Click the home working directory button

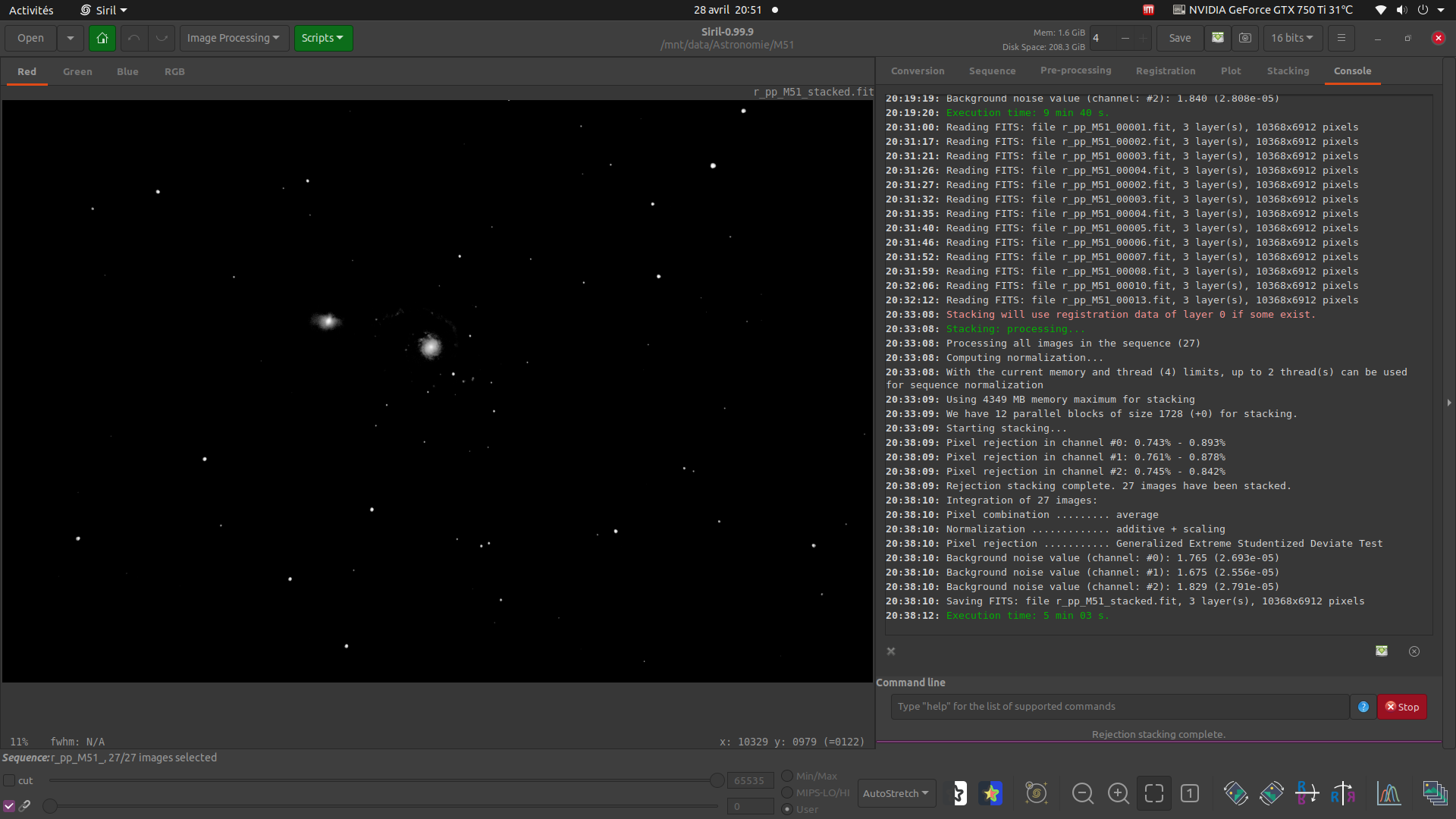tap(102, 38)
